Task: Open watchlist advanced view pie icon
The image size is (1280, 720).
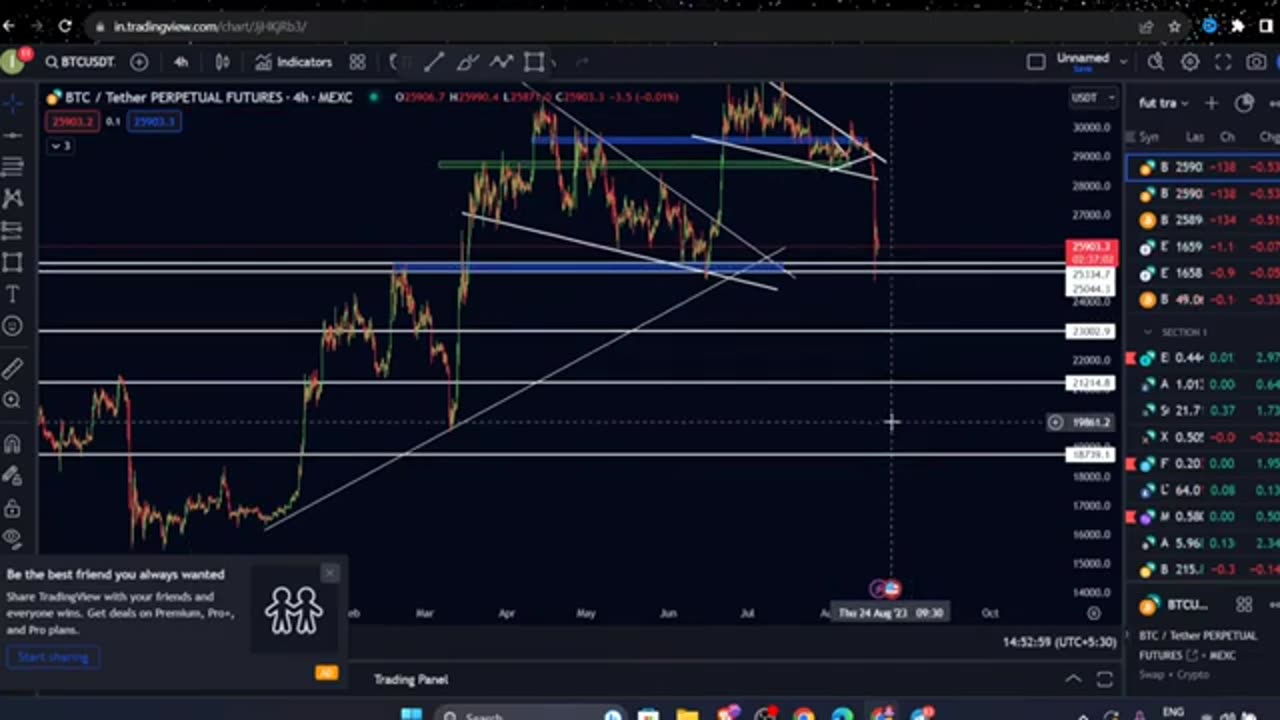Action: pos(1244,103)
